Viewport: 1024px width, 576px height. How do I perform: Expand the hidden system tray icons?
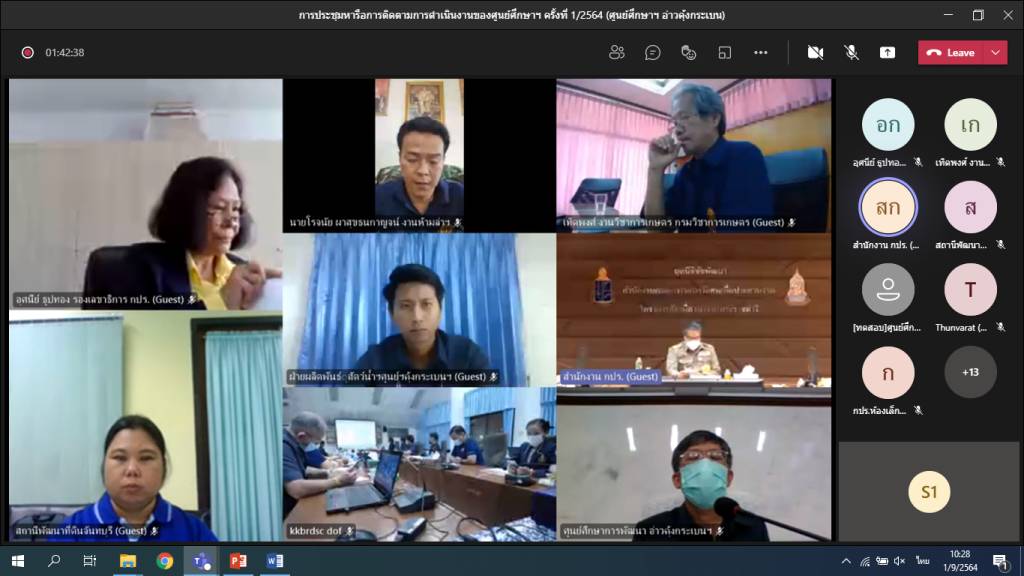pyautogui.click(x=846, y=561)
